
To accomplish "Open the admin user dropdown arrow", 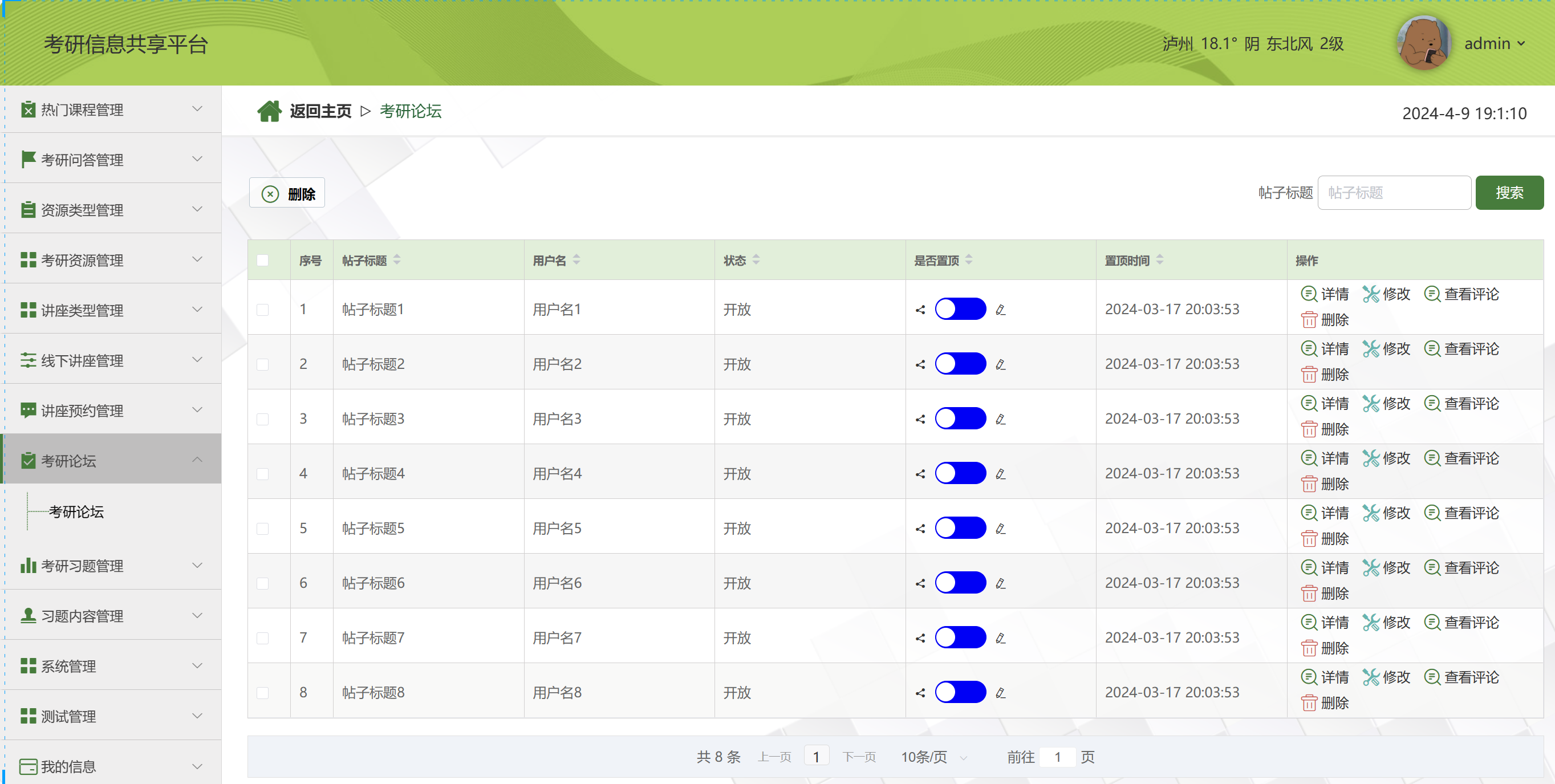I will (1521, 43).
